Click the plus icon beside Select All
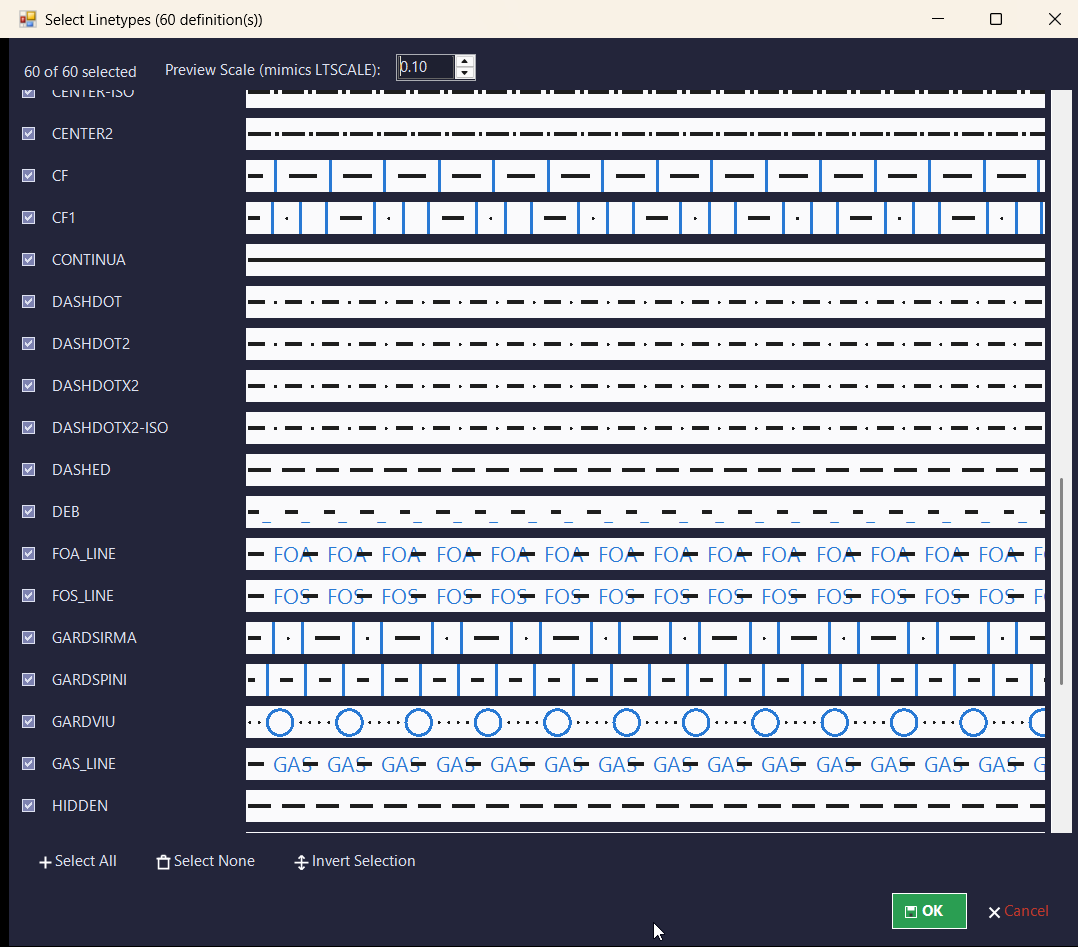Image resolution: width=1078 pixels, height=947 pixels. click(x=45, y=862)
